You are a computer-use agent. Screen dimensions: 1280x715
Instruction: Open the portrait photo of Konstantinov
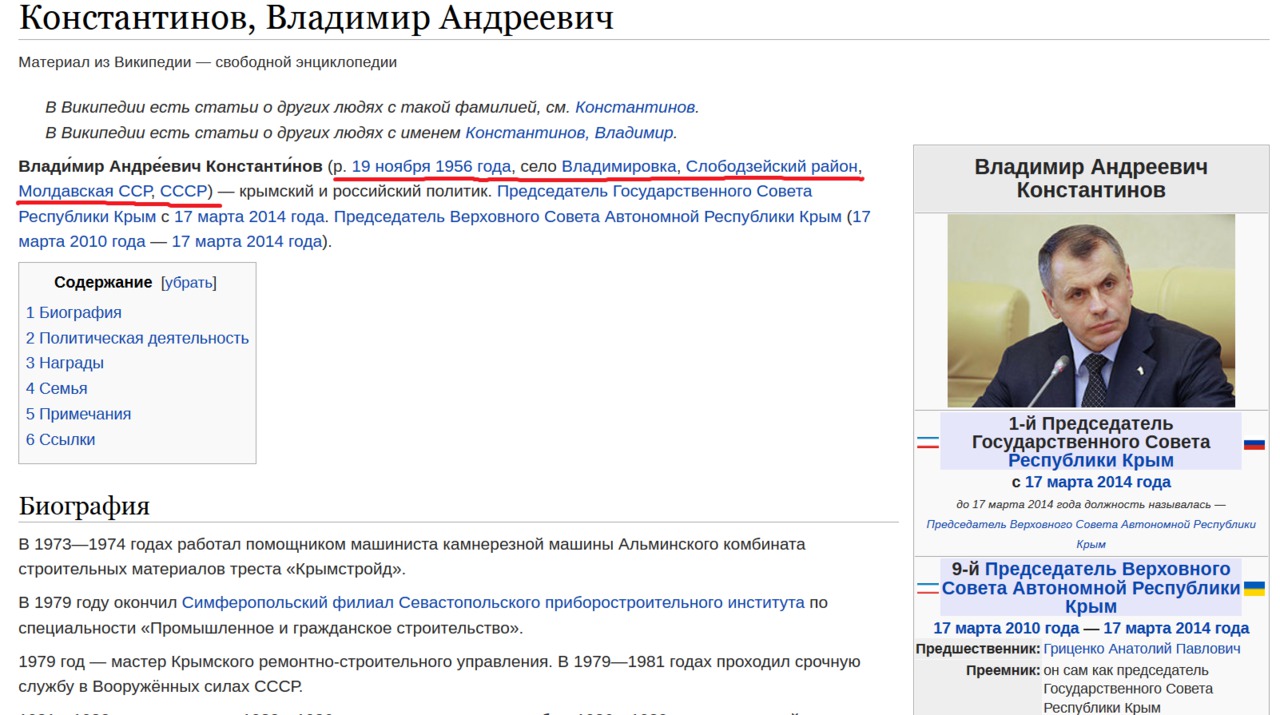1091,310
